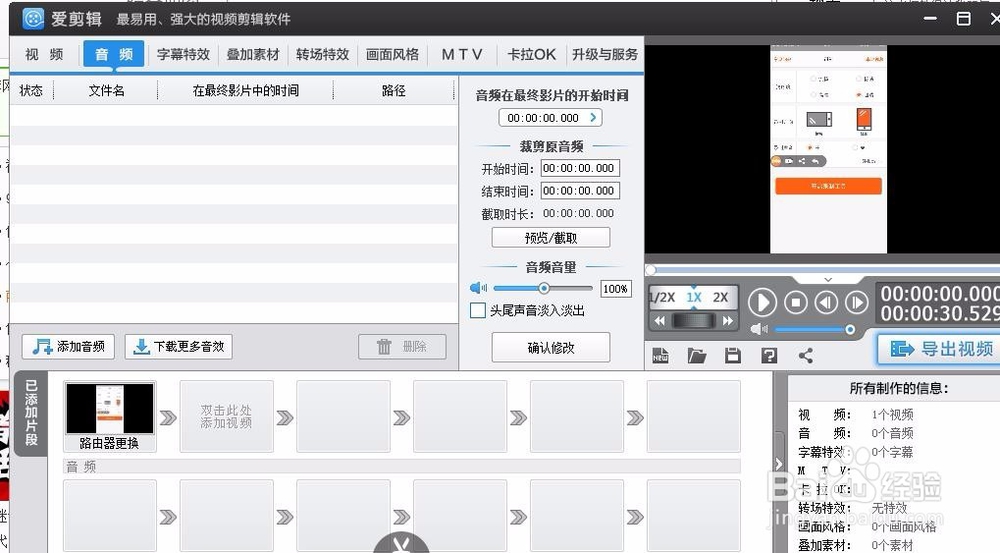Click the 100% volume value field
The width and height of the screenshot is (1000, 553).
pyautogui.click(x=615, y=289)
